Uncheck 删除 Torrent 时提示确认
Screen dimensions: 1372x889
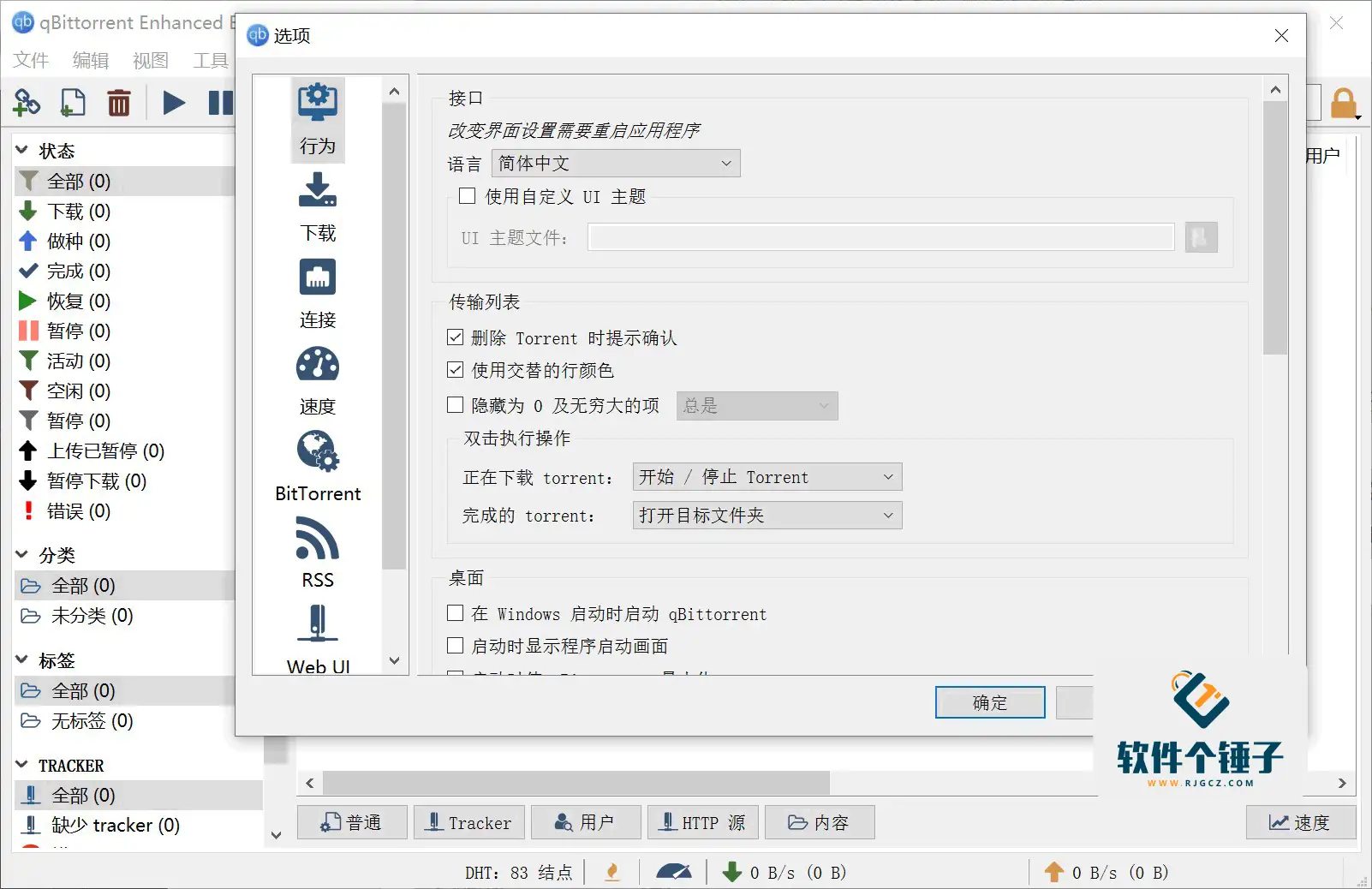tap(456, 337)
